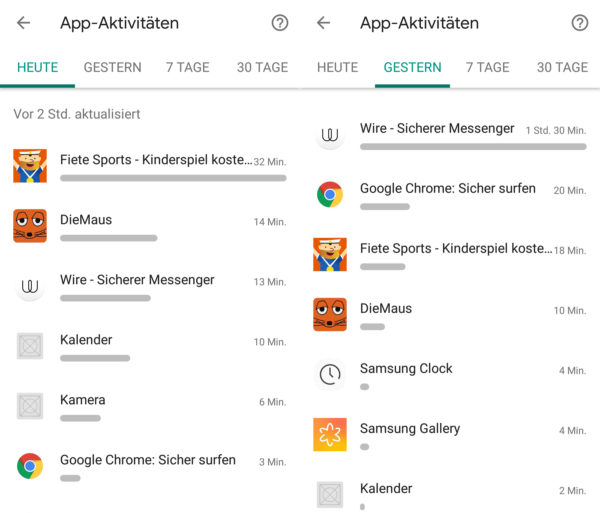The width and height of the screenshot is (600, 513).
Task: Tap Kalender placeholder icon in Gestern list
Action: [330, 494]
